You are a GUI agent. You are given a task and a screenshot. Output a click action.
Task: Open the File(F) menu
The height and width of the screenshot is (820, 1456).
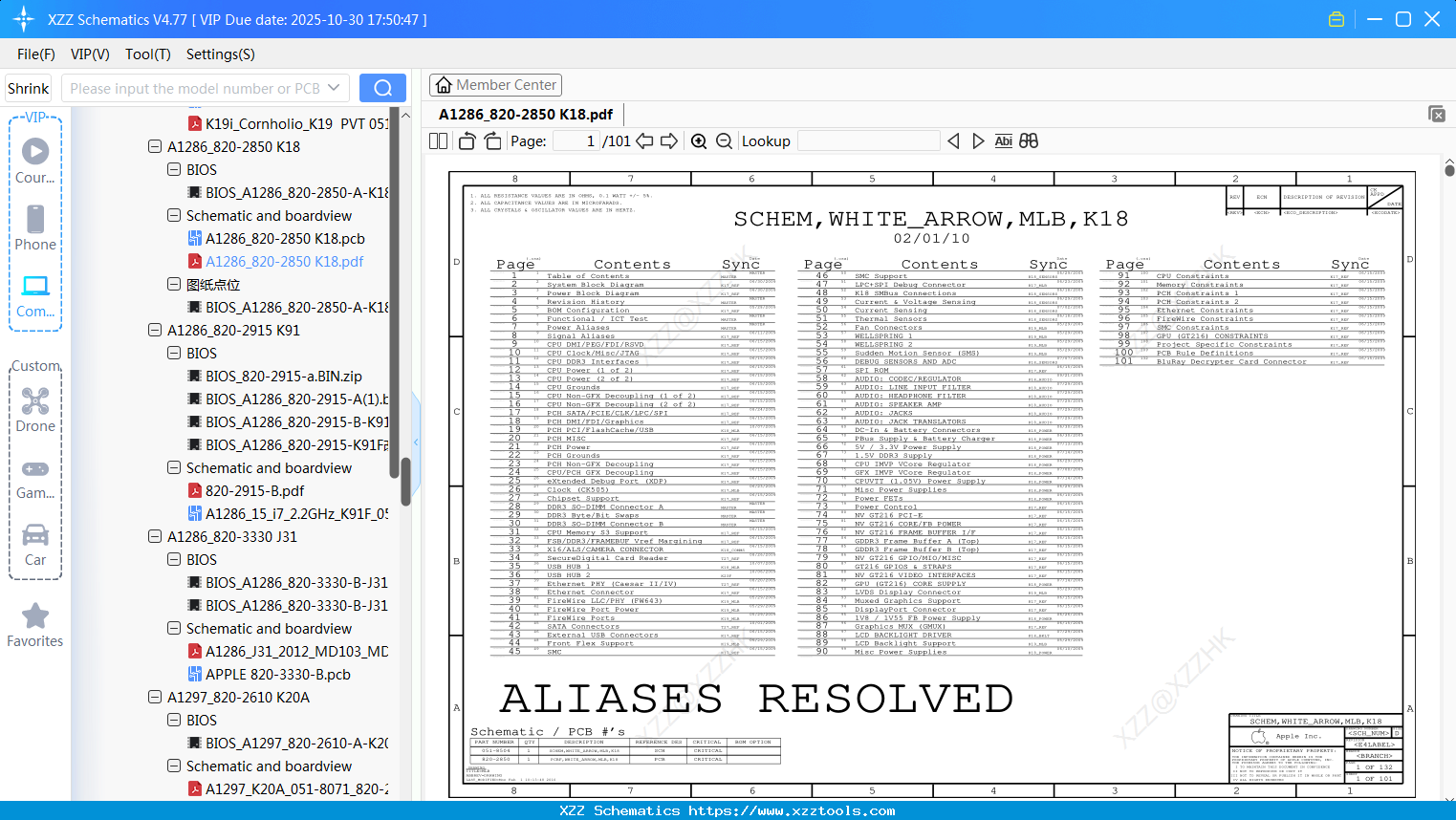point(36,54)
